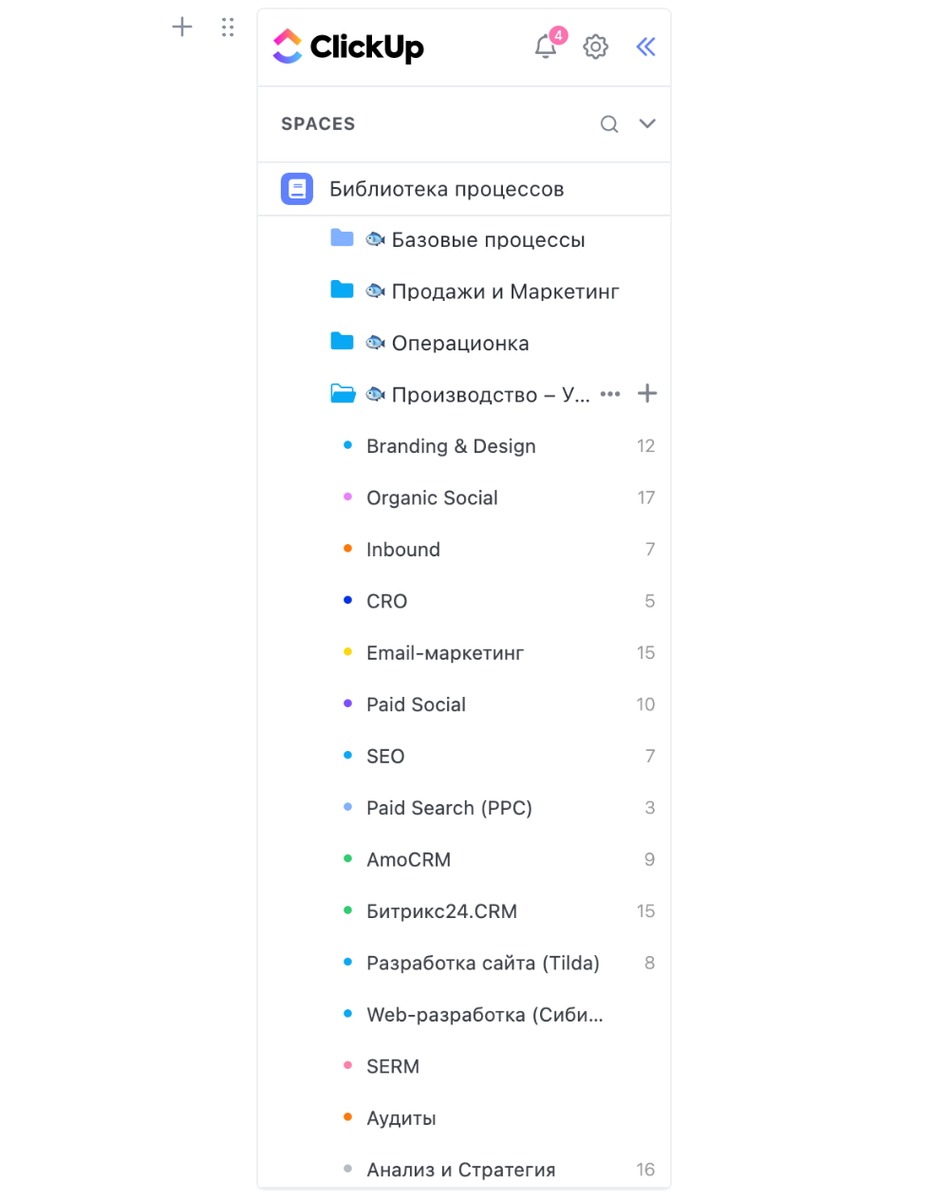Open the Paid Search (PPC) list

449,808
